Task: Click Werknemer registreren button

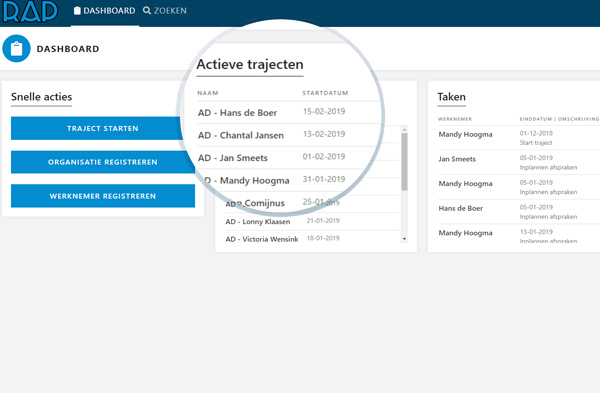Action: (103, 196)
